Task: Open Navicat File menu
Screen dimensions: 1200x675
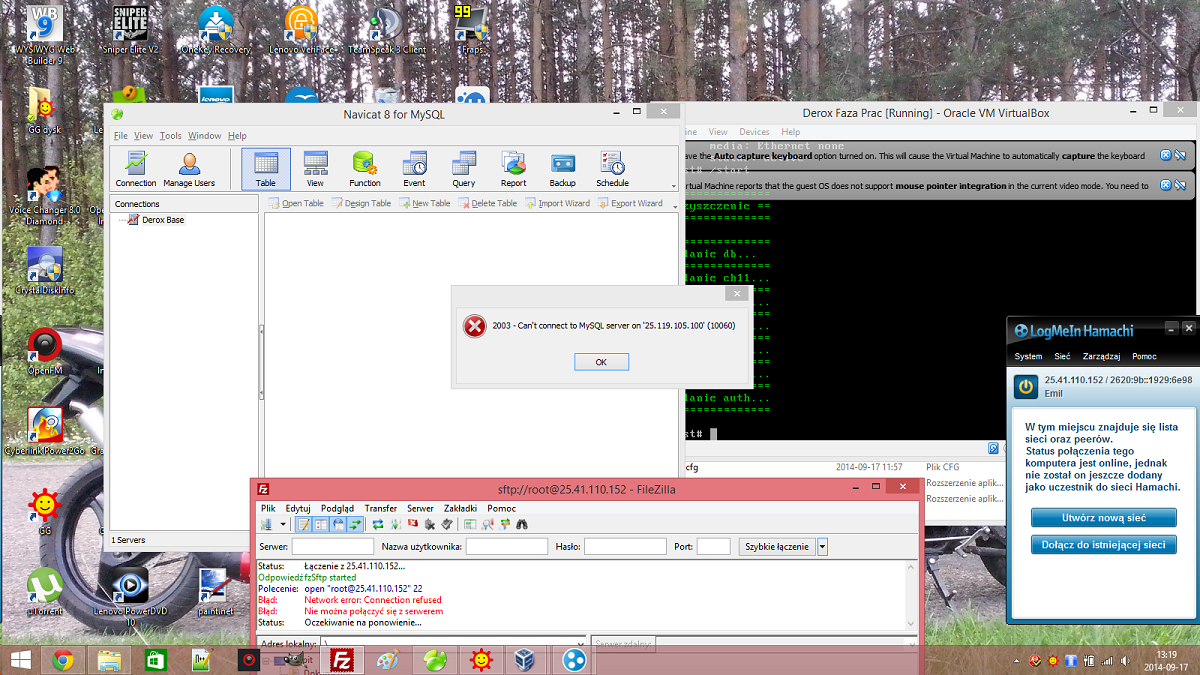Action: point(120,136)
